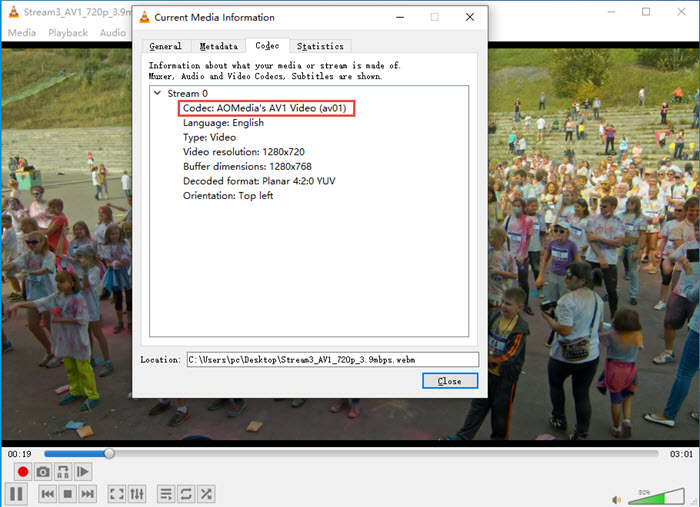The height and width of the screenshot is (507, 700).
Task: Go to previous media track
Action: [x=47, y=494]
